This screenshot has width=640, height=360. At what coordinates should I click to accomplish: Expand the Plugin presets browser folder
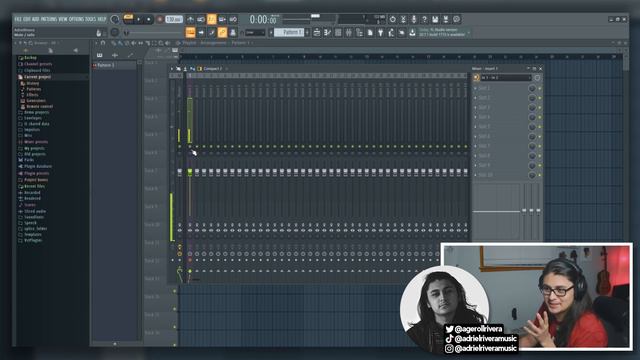coord(36,173)
